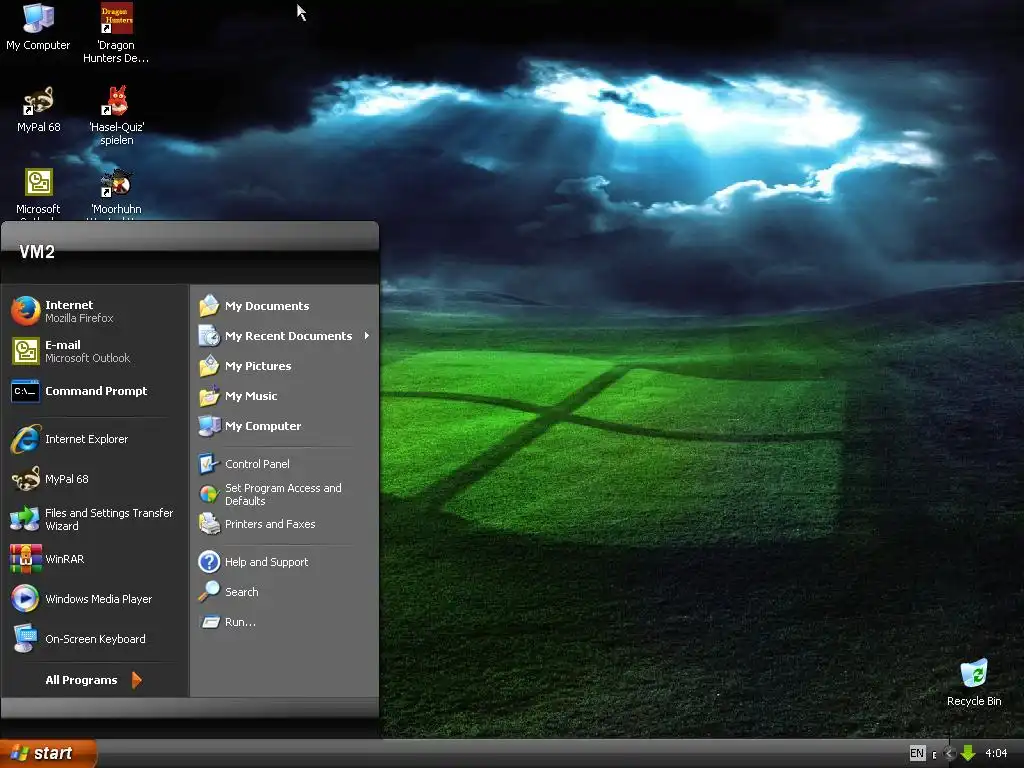Select the MyPal 68 desktop shortcut

38,109
